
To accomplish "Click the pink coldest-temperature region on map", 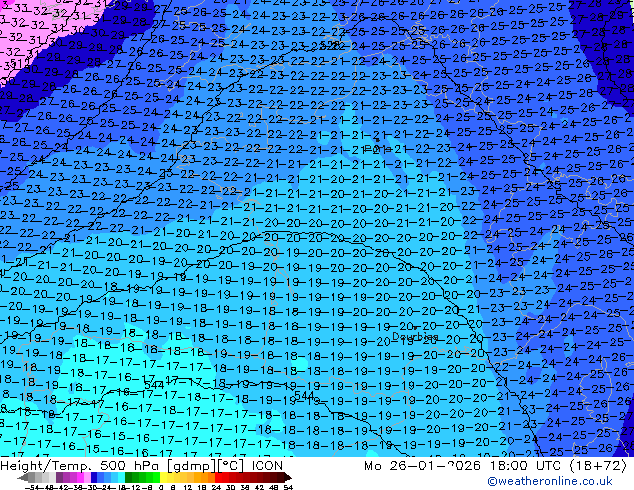I will point(32,28).
